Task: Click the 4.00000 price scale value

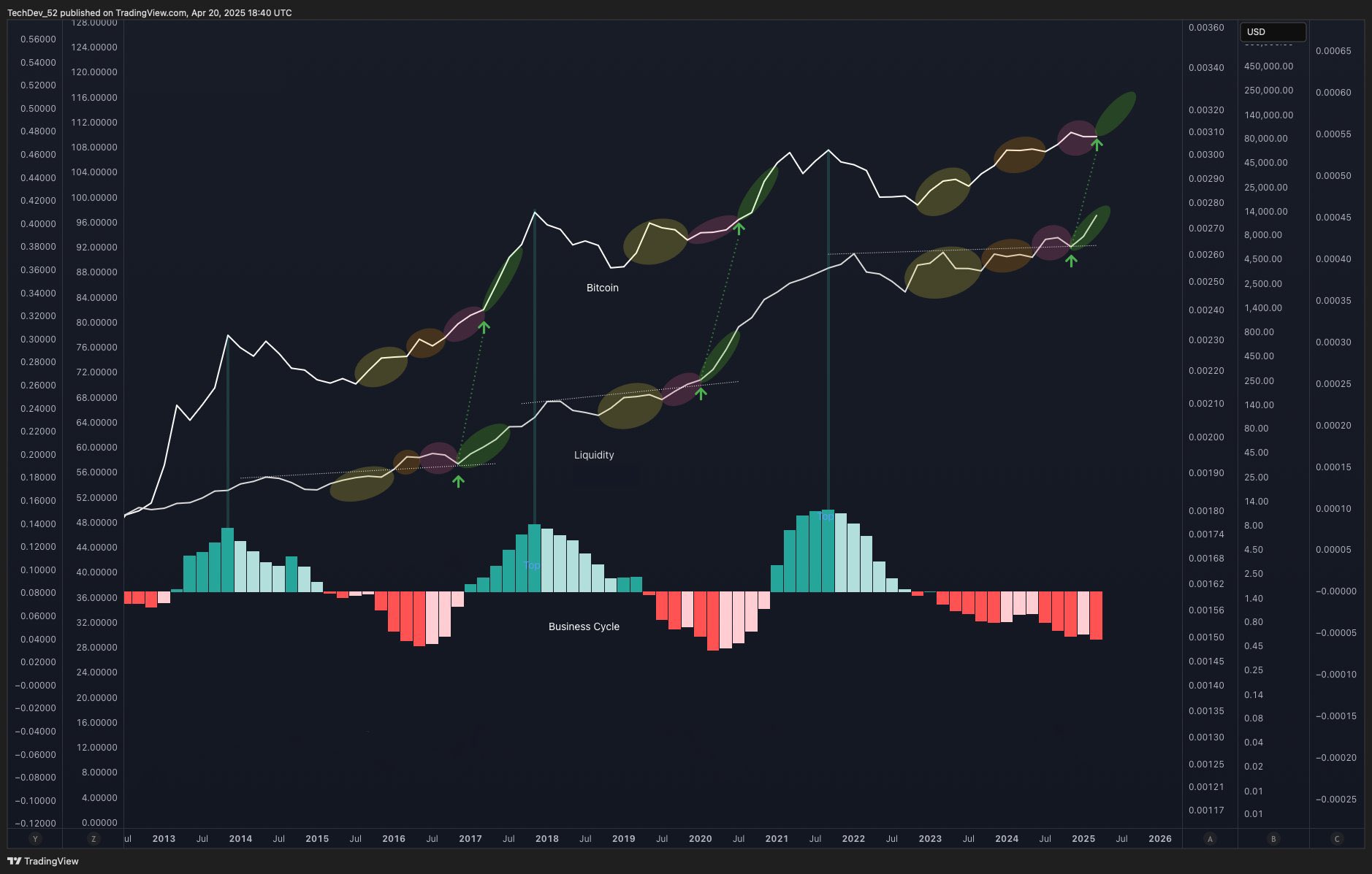Action: coord(99,798)
